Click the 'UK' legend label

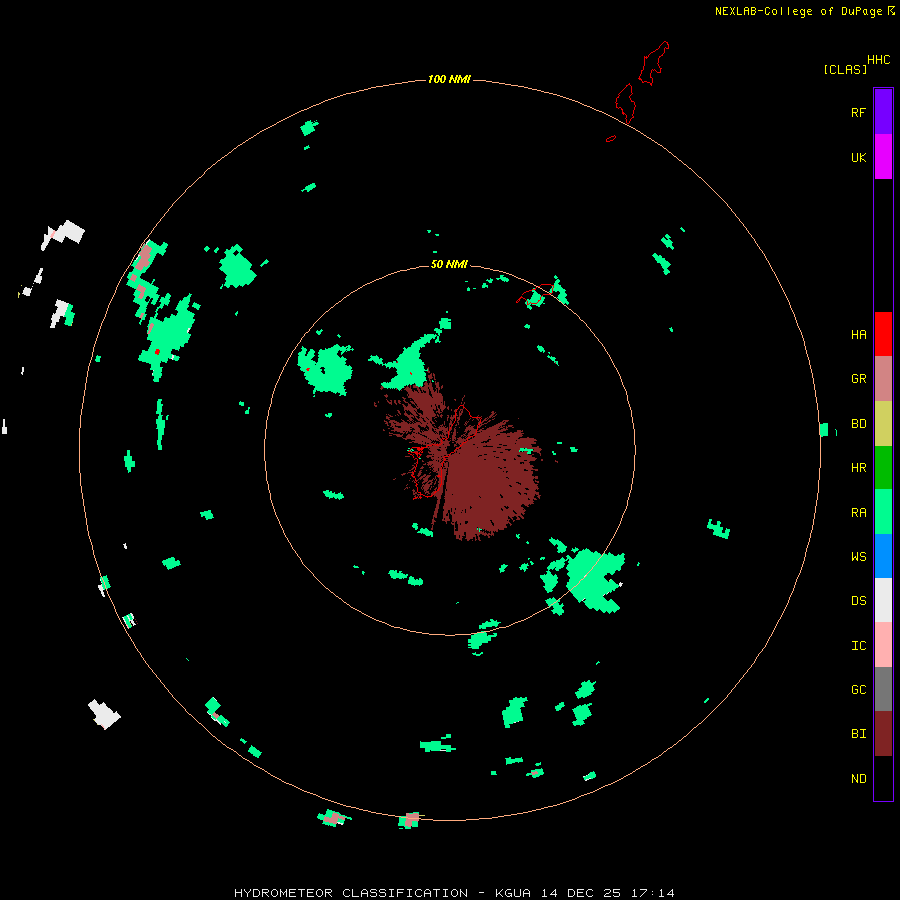point(858,157)
